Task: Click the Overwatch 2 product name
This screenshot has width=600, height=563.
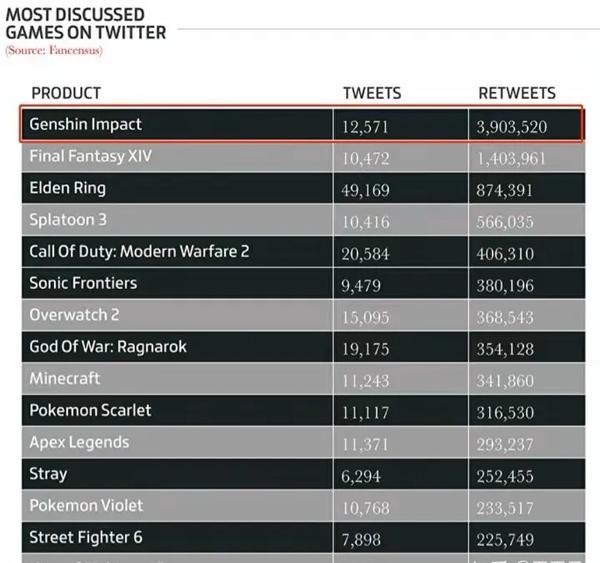Action: [x=75, y=315]
